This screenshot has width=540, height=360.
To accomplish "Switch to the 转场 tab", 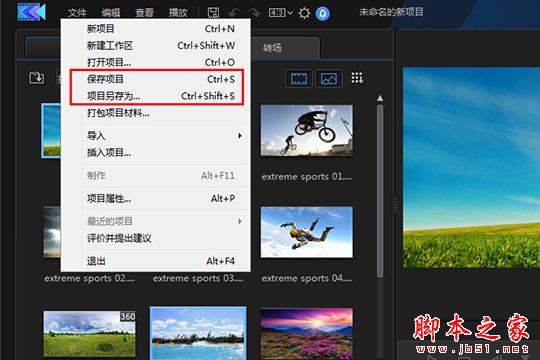I will (272, 48).
